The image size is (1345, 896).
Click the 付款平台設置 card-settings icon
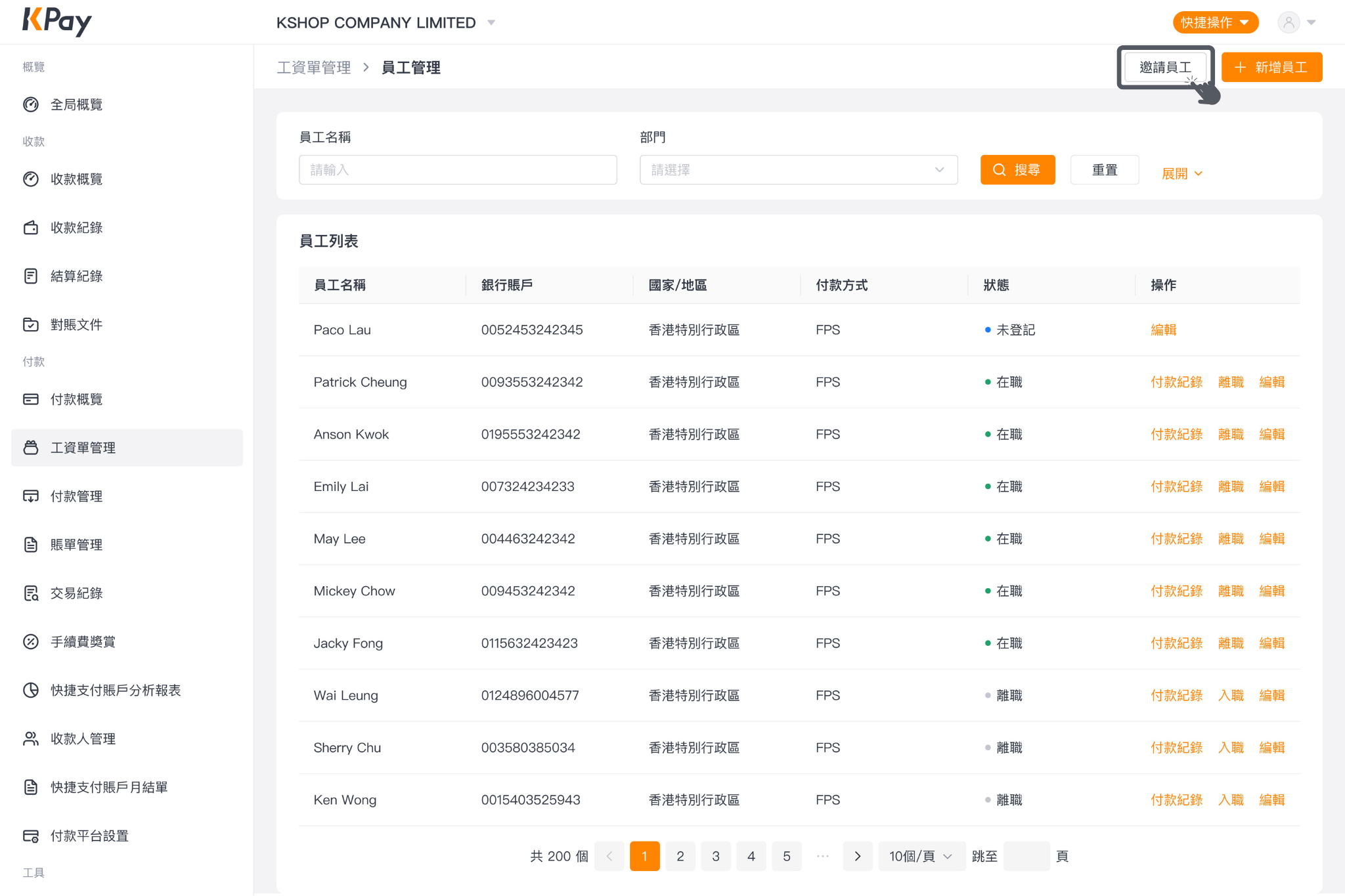tap(31, 836)
